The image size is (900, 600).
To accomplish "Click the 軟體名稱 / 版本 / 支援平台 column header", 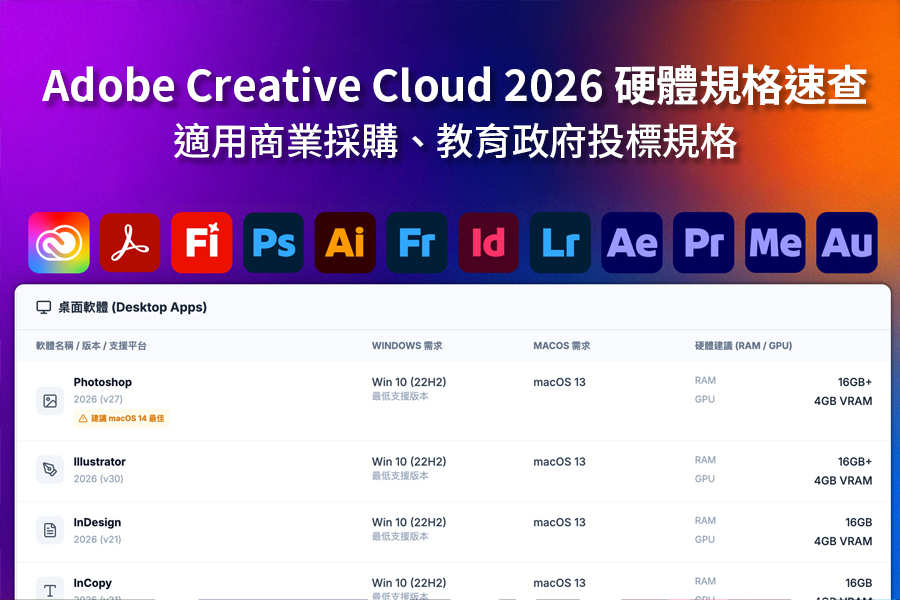I will [91, 346].
